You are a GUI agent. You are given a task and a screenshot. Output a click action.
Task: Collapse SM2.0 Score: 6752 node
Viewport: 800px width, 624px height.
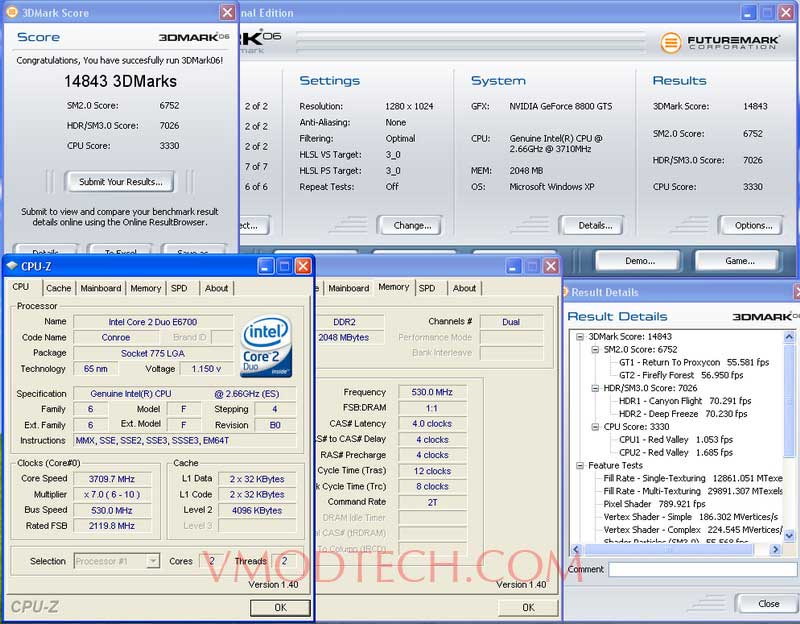(595, 350)
